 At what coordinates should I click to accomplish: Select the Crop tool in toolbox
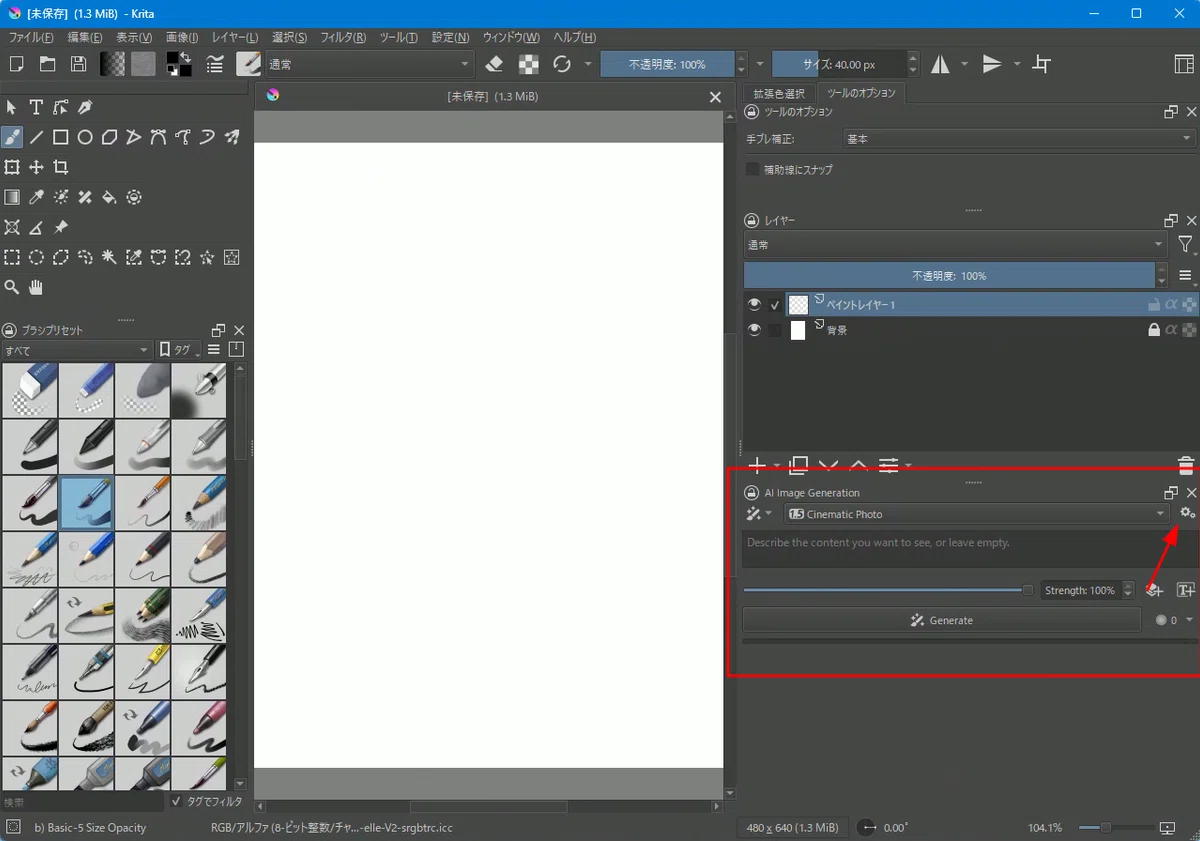(61, 167)
